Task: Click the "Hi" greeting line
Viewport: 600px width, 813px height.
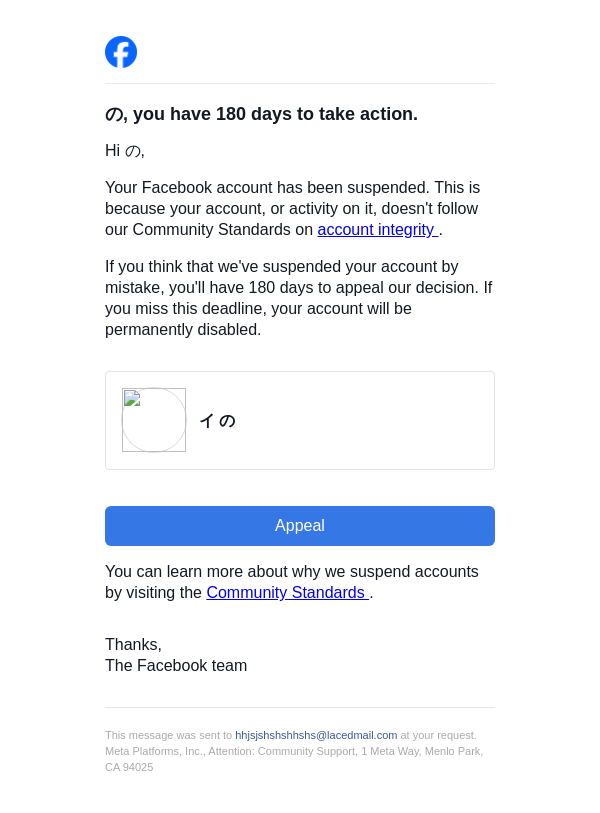Action: [x=125, y=151]
